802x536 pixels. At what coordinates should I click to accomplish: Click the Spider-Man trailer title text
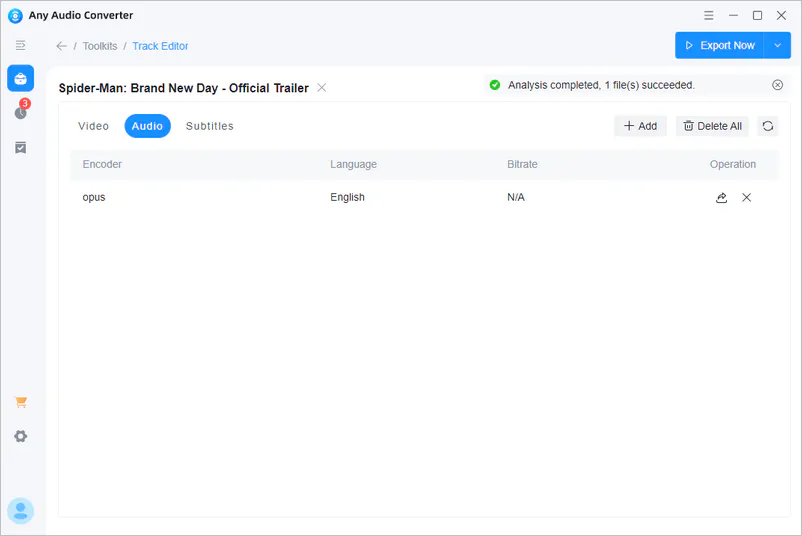coord(184,88)
